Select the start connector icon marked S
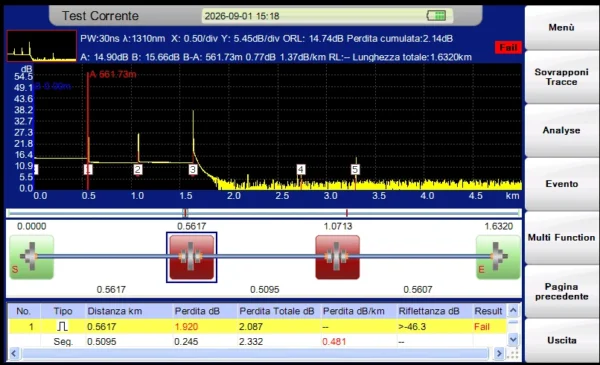Image resolution: width=600 pixels, height=365 pixels. [32, 257]
